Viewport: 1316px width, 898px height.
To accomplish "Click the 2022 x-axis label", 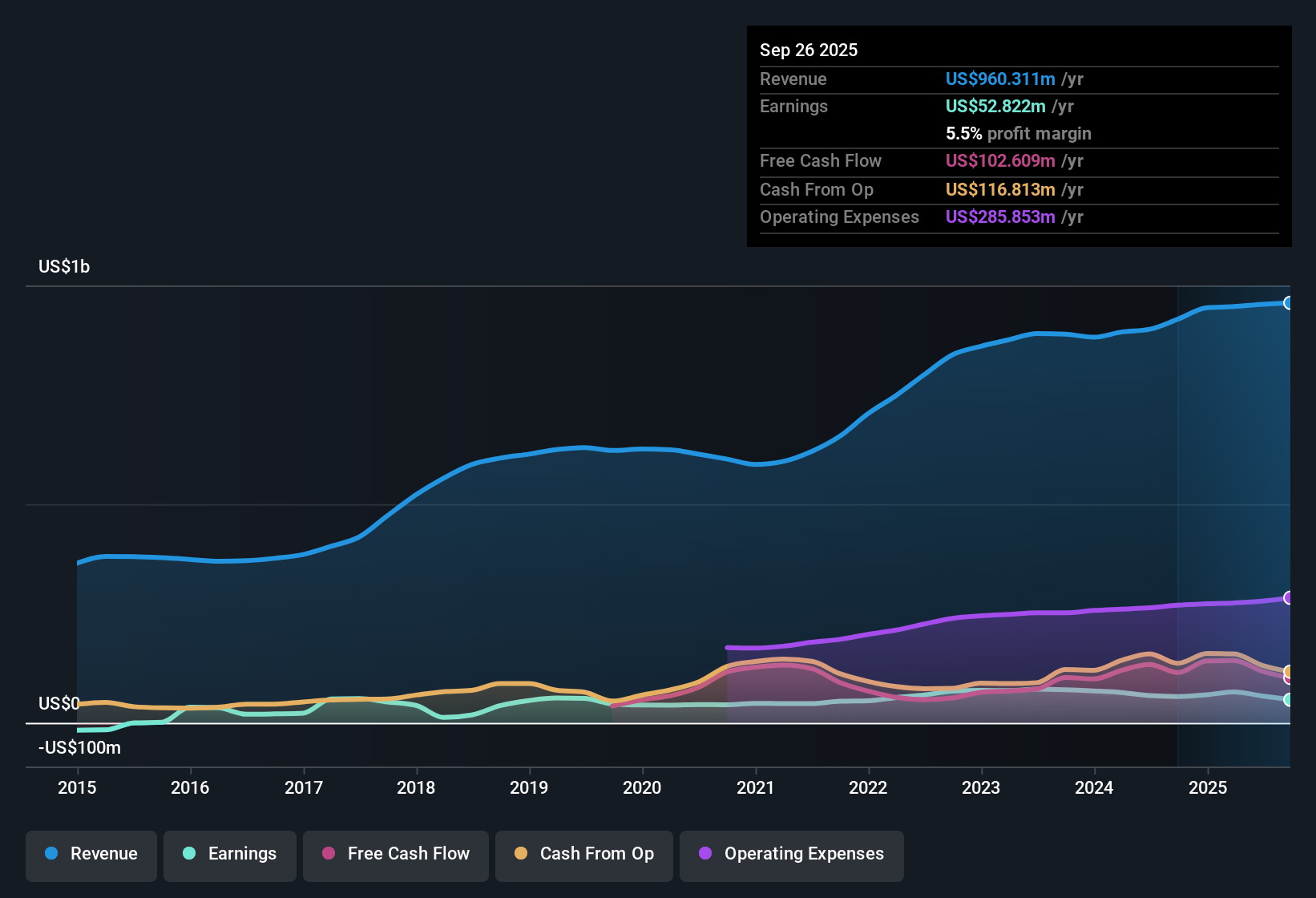I will [x=868, y=788].
